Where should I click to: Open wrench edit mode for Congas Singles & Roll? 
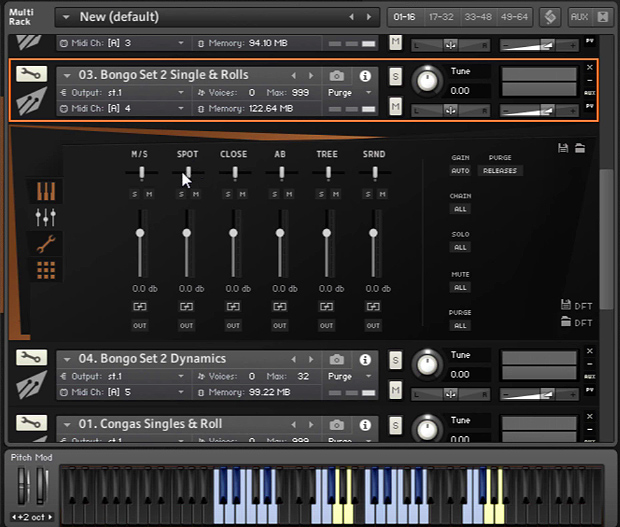pos(31,423)
